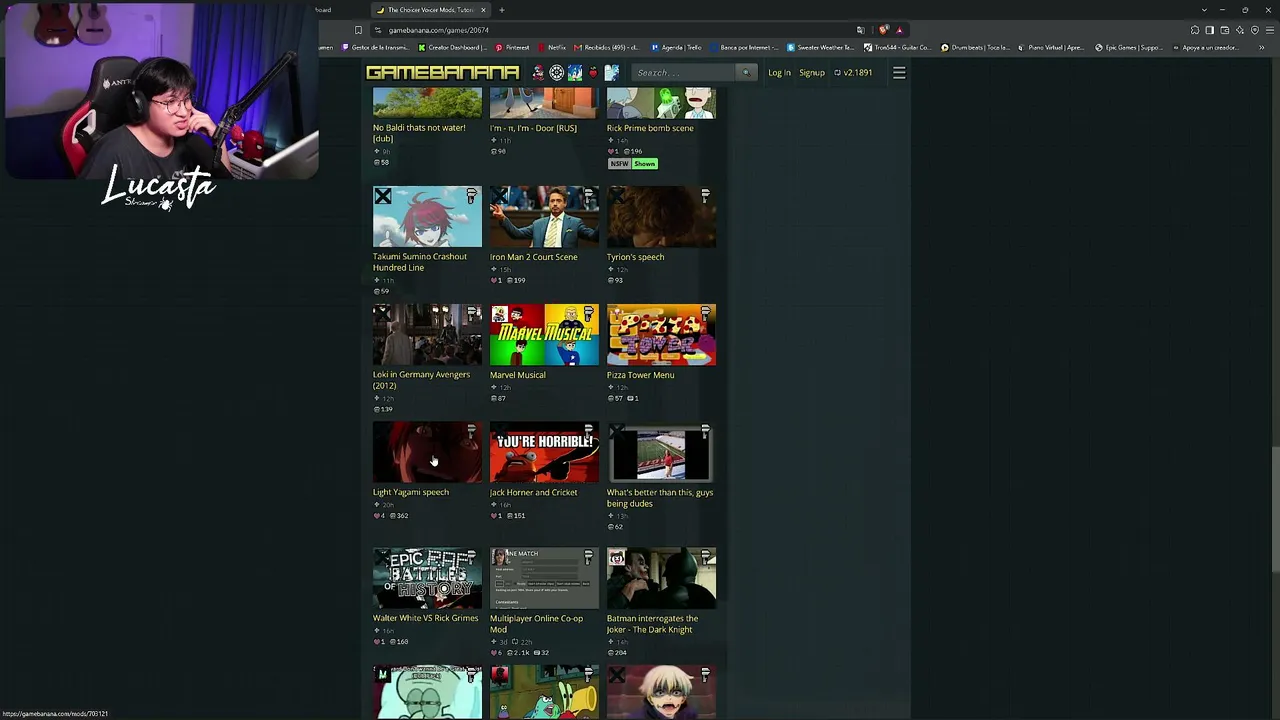Viewport: 1280px width, 720px height.
Task: Open the light blue game icon in header
Action: point(612,73)
